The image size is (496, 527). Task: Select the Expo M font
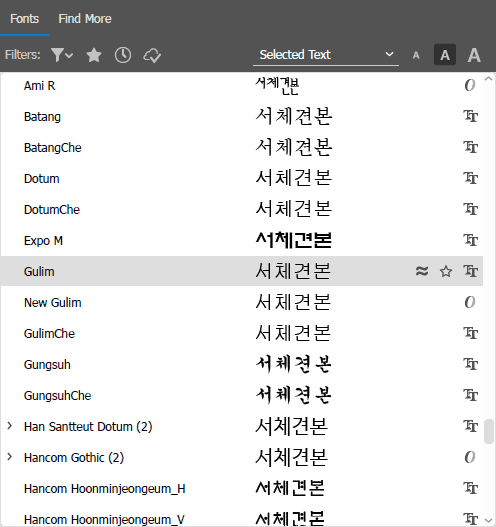[43, 241]
